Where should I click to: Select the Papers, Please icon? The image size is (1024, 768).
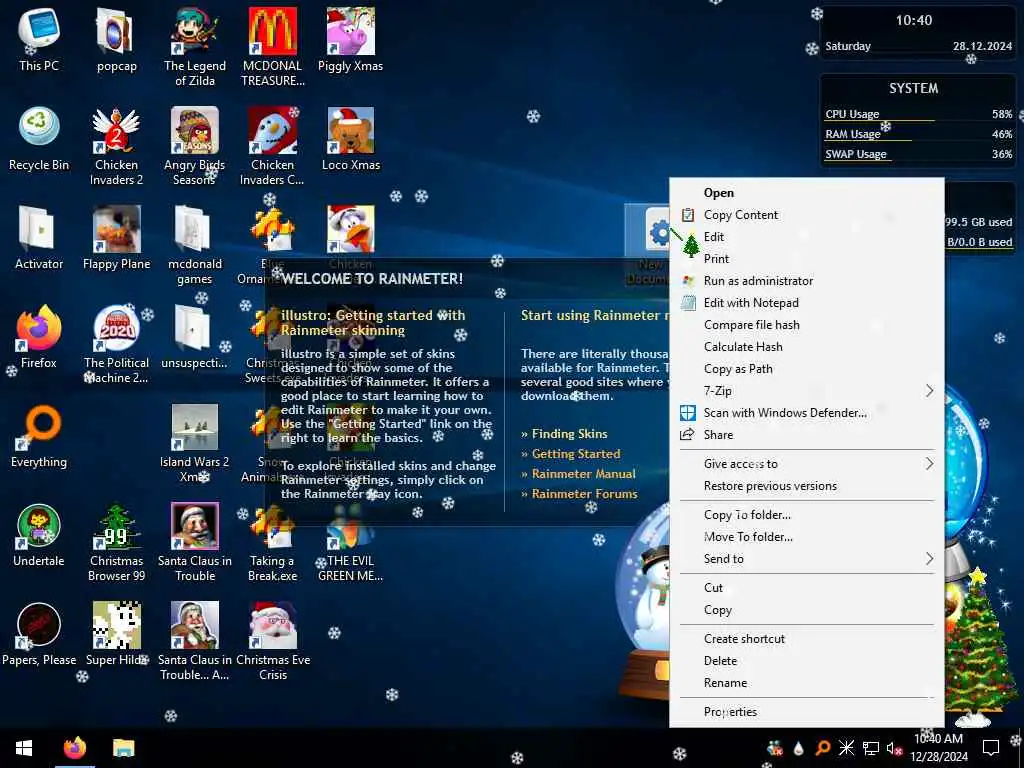pos(39,633)
